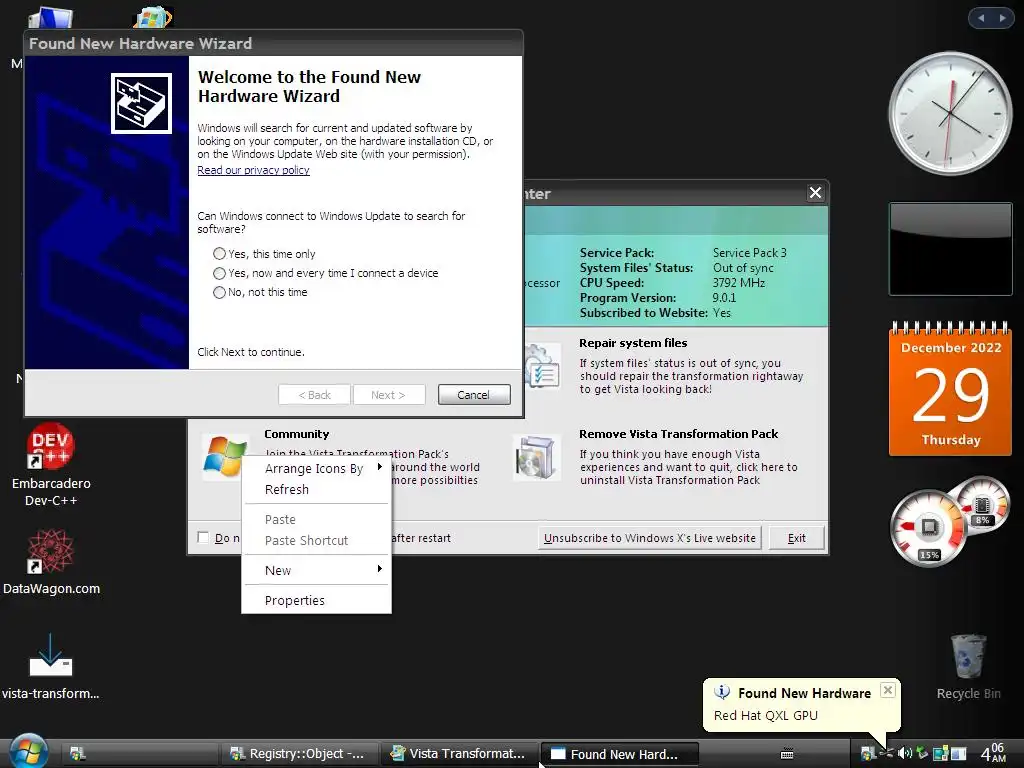
Task: Click the 'Out of sync' status value
Action: coord(743,267)
